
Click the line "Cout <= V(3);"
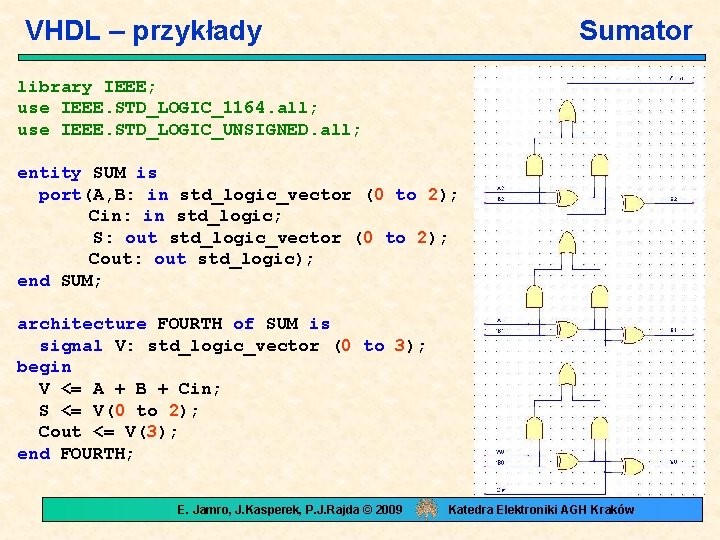click(108, 432)
